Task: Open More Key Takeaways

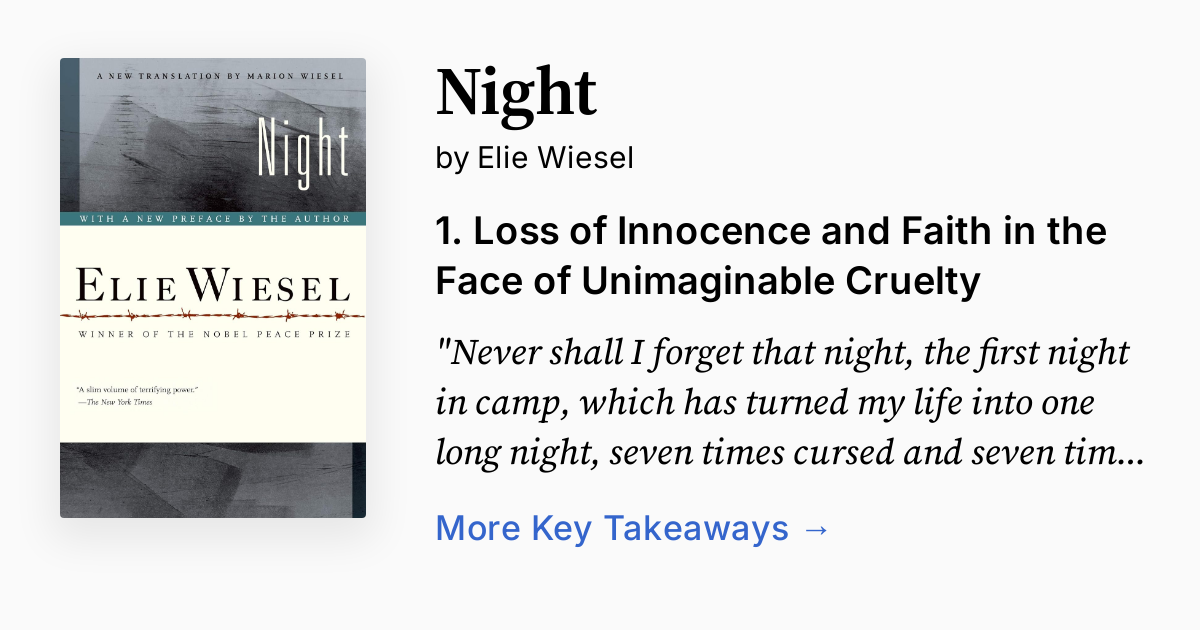Action: [x=613, y=528]
